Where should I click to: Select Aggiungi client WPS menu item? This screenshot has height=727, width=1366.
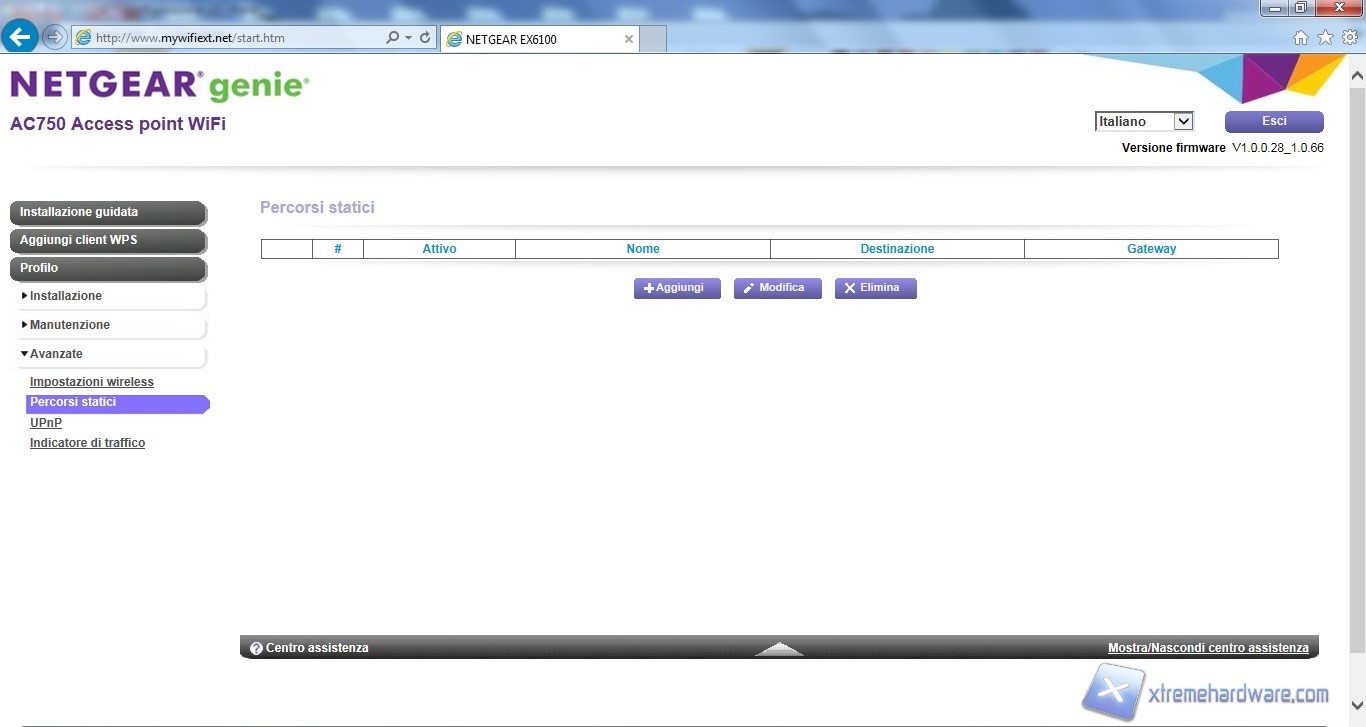pyautogui.click(x=108, y=241)
